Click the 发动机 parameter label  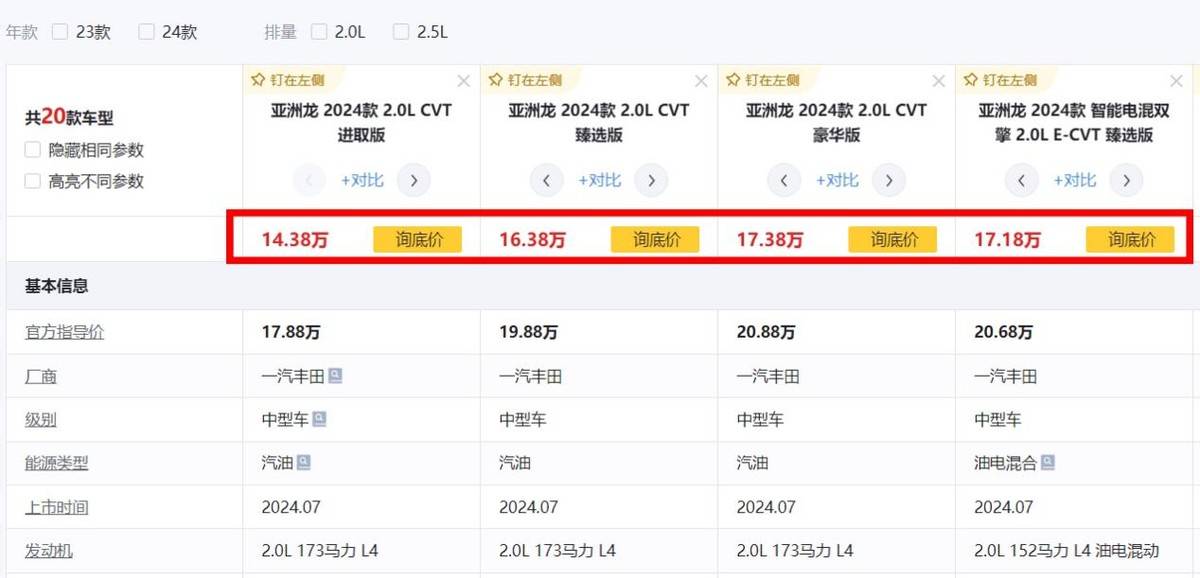click(x=49, y=551)
